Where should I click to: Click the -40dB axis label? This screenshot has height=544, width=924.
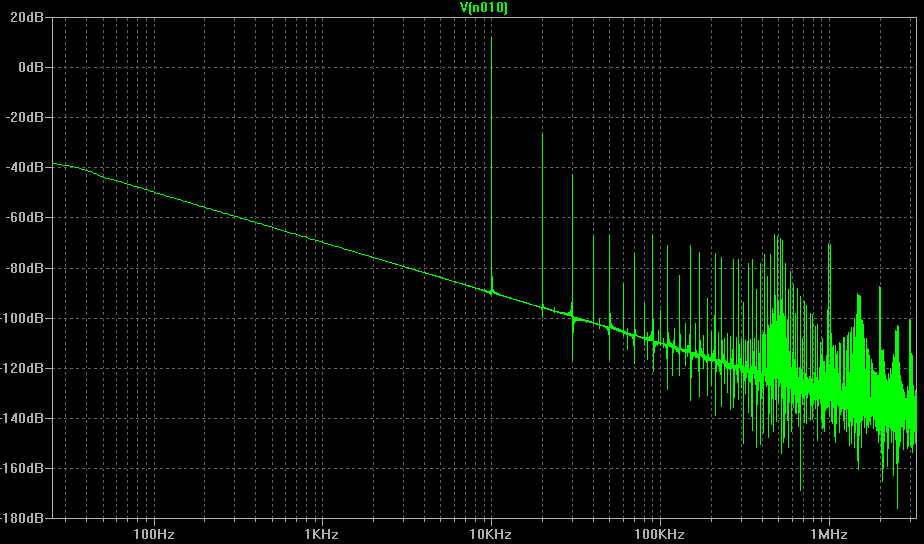[x=24, y=167]
